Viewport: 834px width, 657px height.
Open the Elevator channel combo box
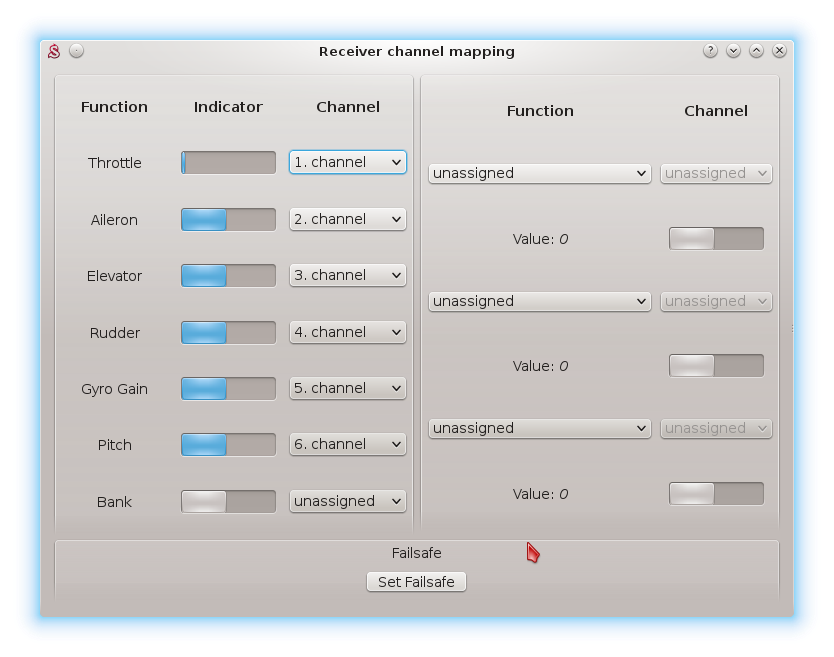pyautogui.click(x=347, y=275)
